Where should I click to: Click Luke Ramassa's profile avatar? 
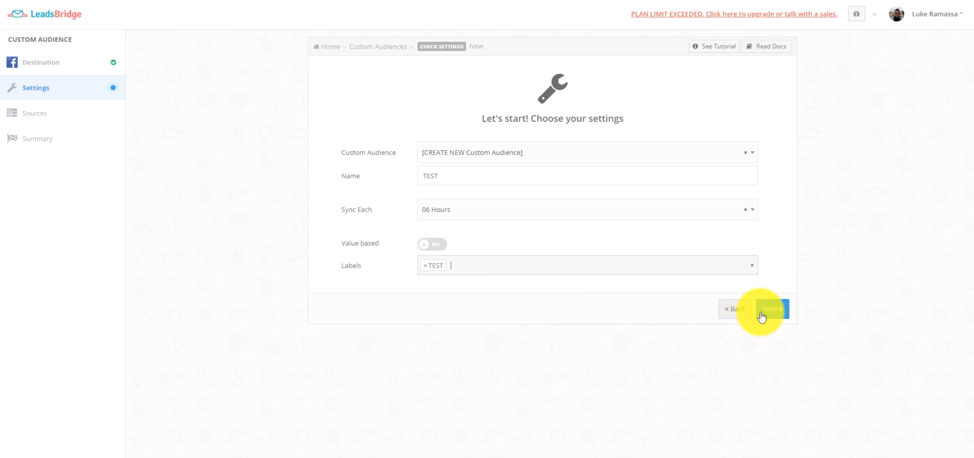tap(896, 14)
